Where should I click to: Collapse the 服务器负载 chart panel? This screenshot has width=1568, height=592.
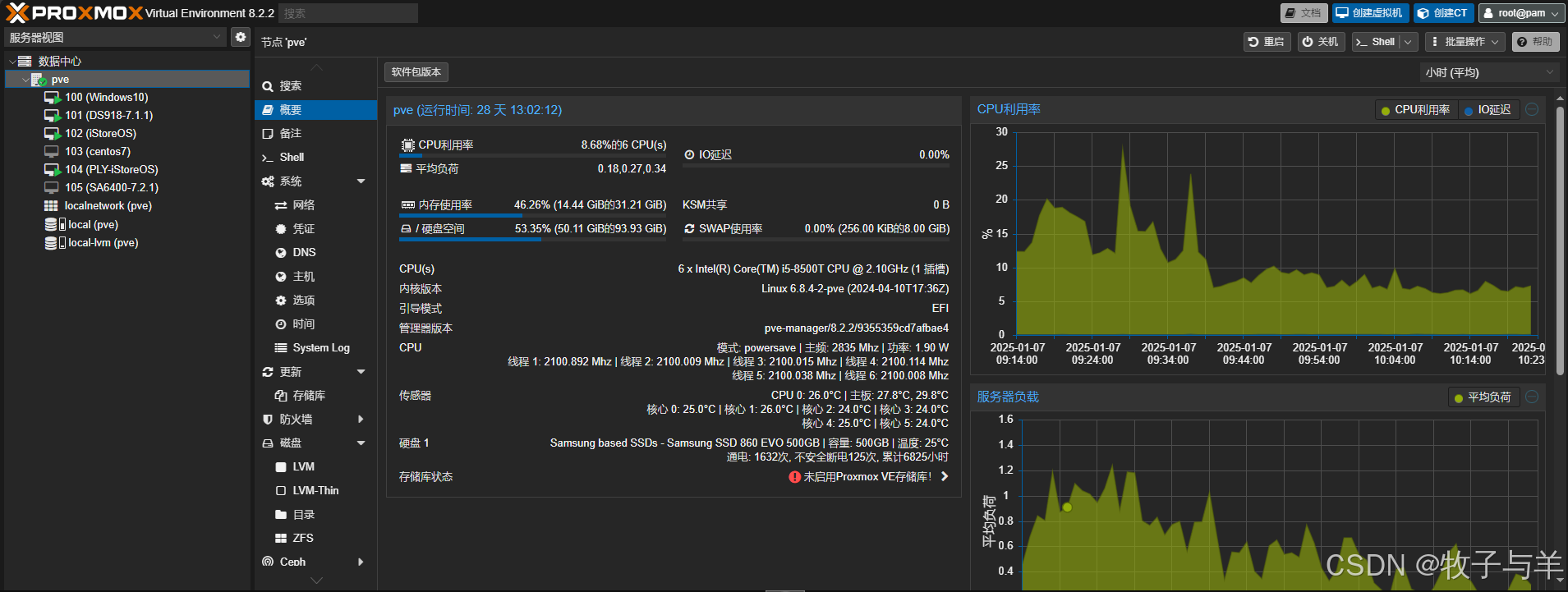[x=1532, y=397]
